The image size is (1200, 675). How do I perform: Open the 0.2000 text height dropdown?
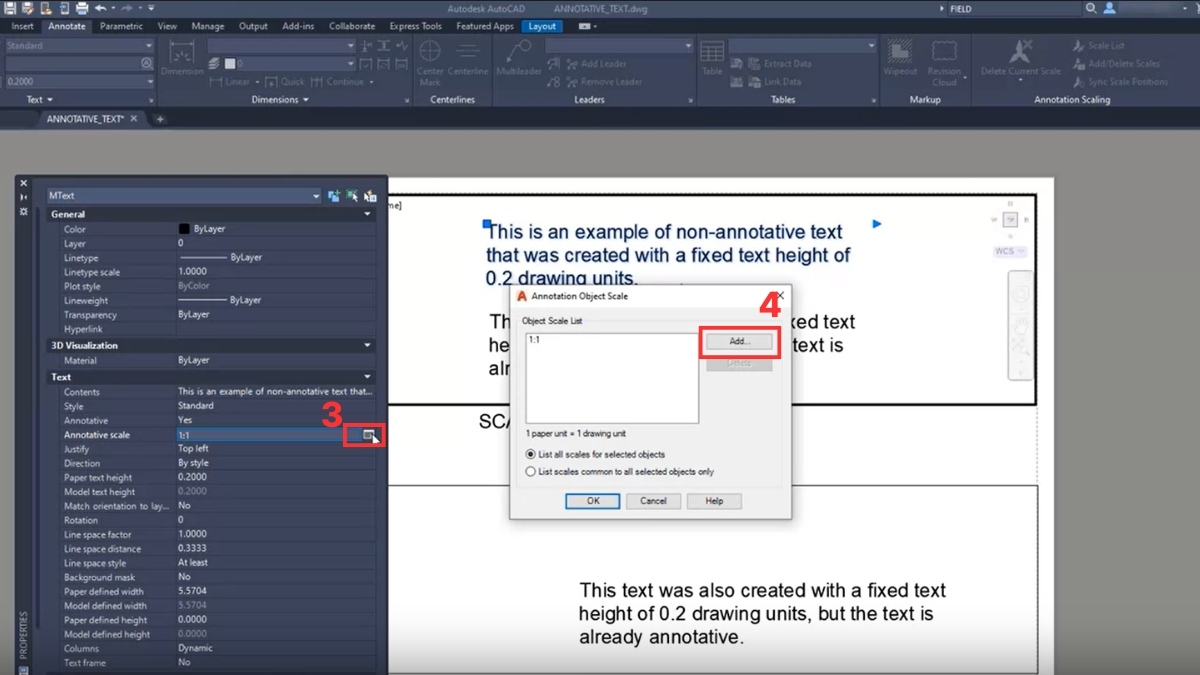(x=149, y=82)
